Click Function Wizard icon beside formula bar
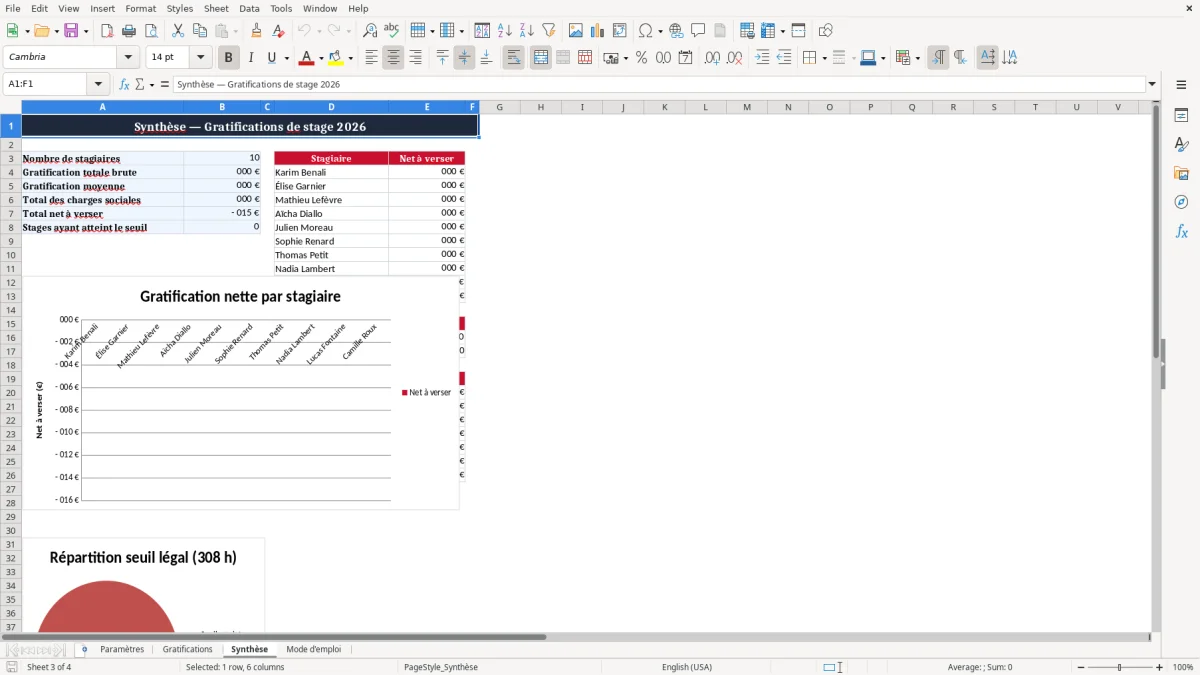1200x675 pixels. tap(125, 85)
